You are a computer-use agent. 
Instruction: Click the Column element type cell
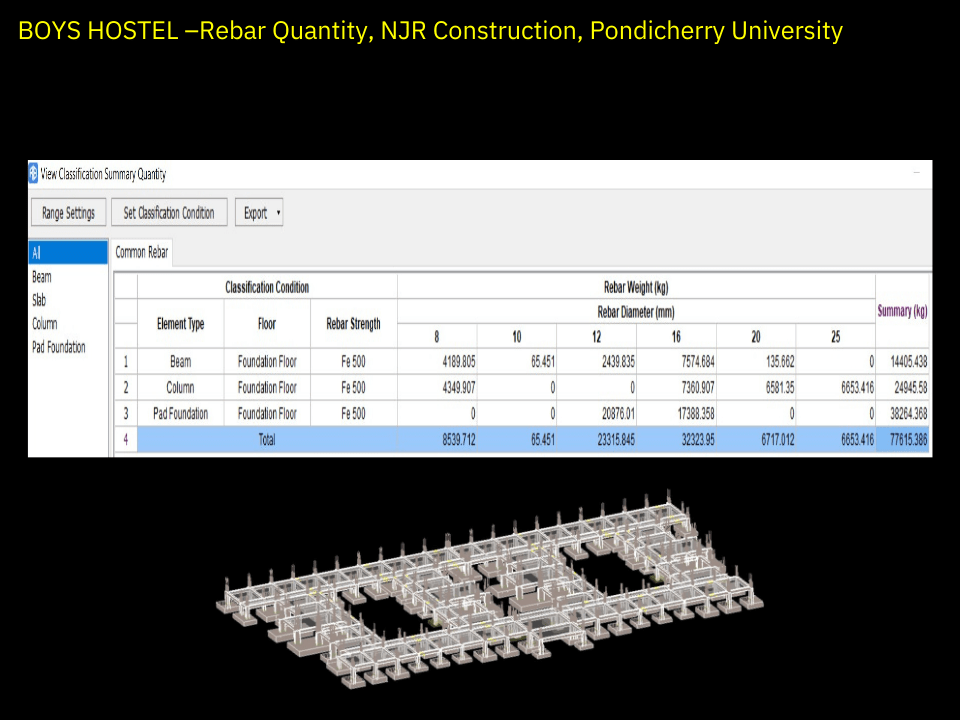click(x=181, y=388)
